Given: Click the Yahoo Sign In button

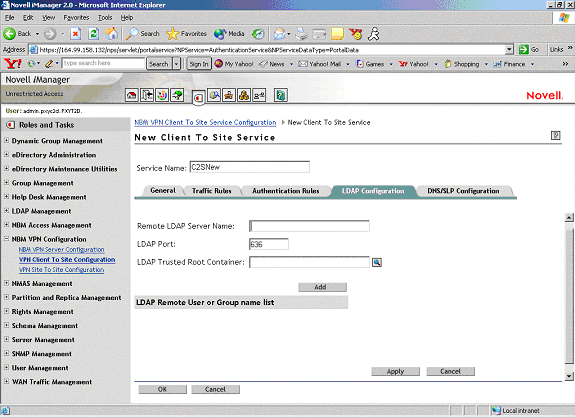Looking at the screenshot, I should point(199,64).
